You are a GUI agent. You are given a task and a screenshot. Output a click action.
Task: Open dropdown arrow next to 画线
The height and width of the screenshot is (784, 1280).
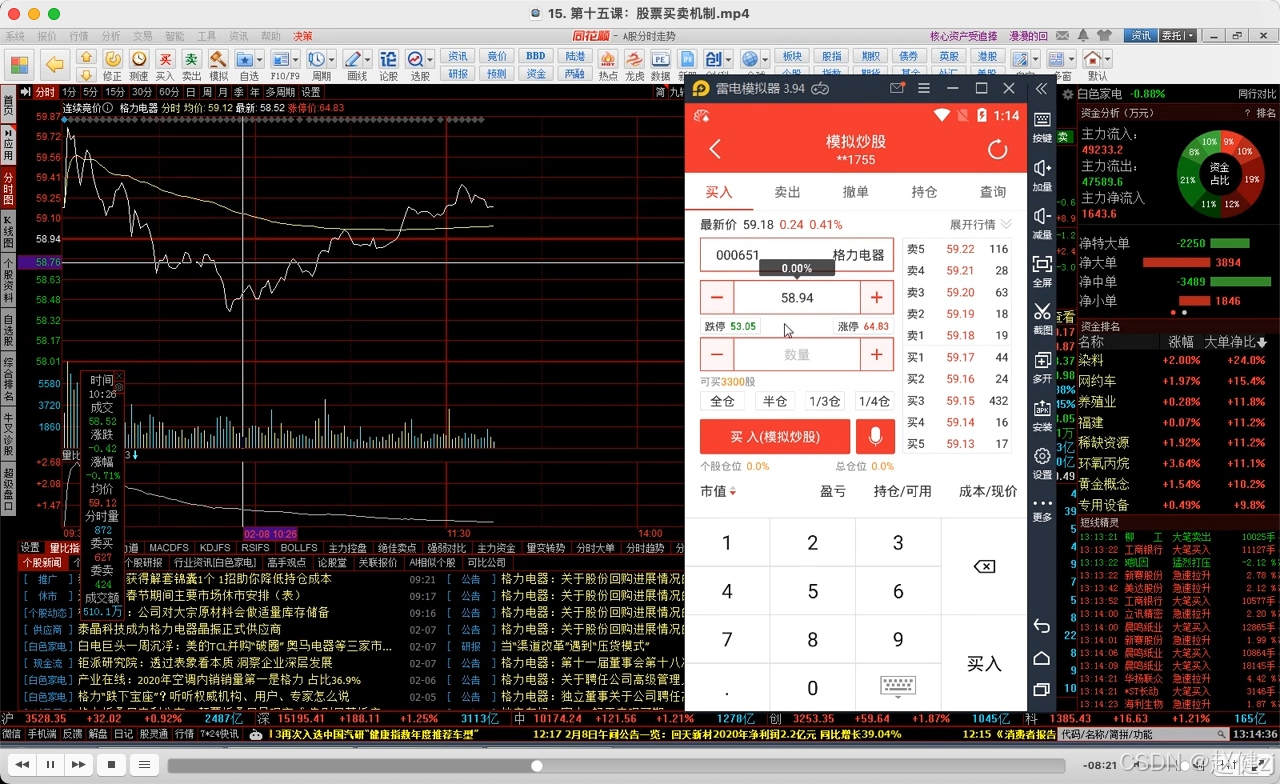(x=368, y=59)
